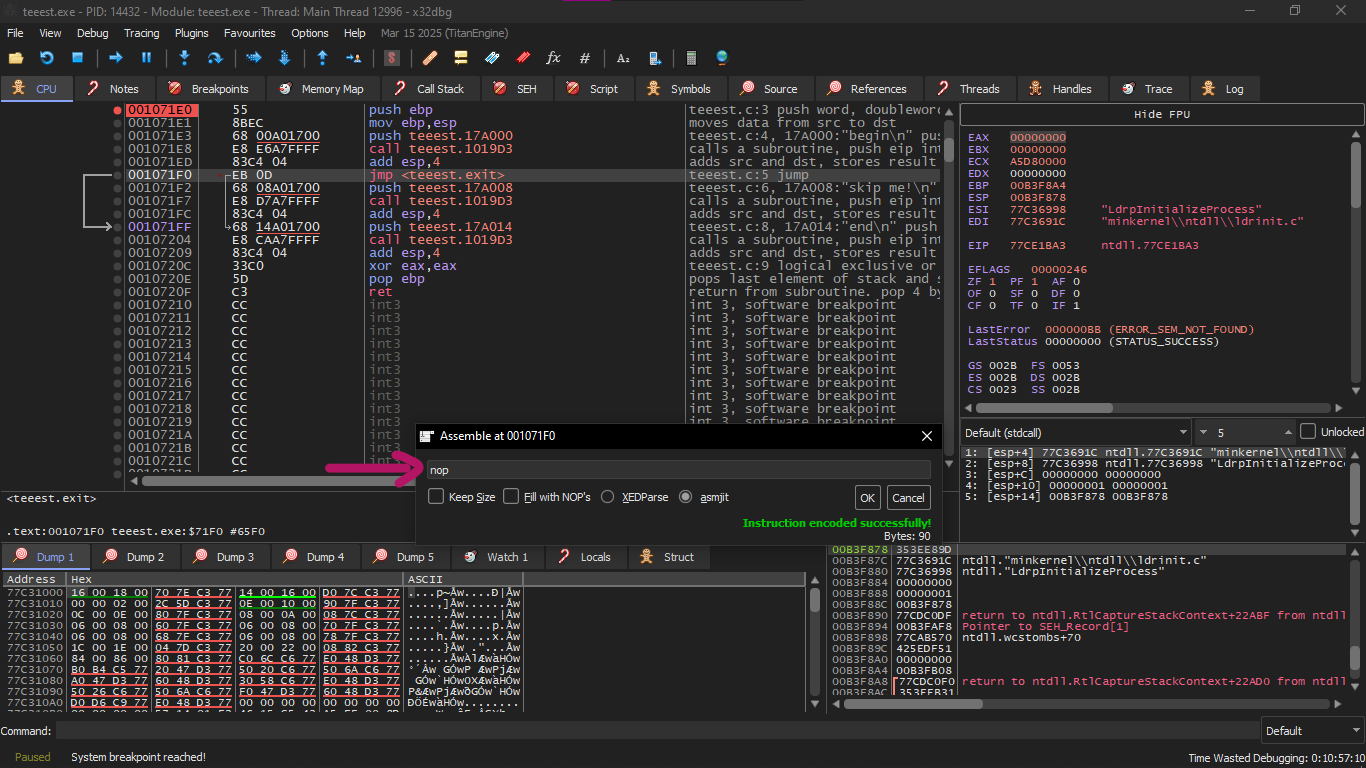1366x768 pixels.
Task: Click the Step Over curved arrow icon
Action: click(x=214, y=58)
